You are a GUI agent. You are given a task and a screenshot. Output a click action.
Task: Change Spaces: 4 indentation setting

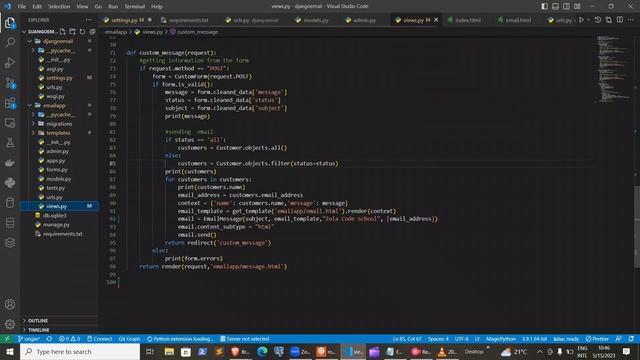[x=438, y=339]
